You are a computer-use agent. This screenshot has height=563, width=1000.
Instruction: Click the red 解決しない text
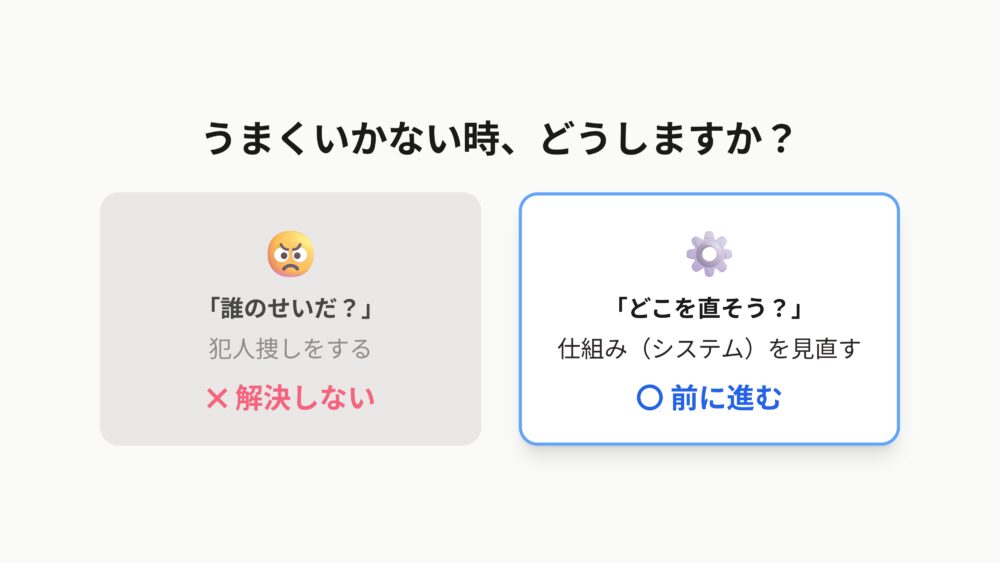point(305,399)
